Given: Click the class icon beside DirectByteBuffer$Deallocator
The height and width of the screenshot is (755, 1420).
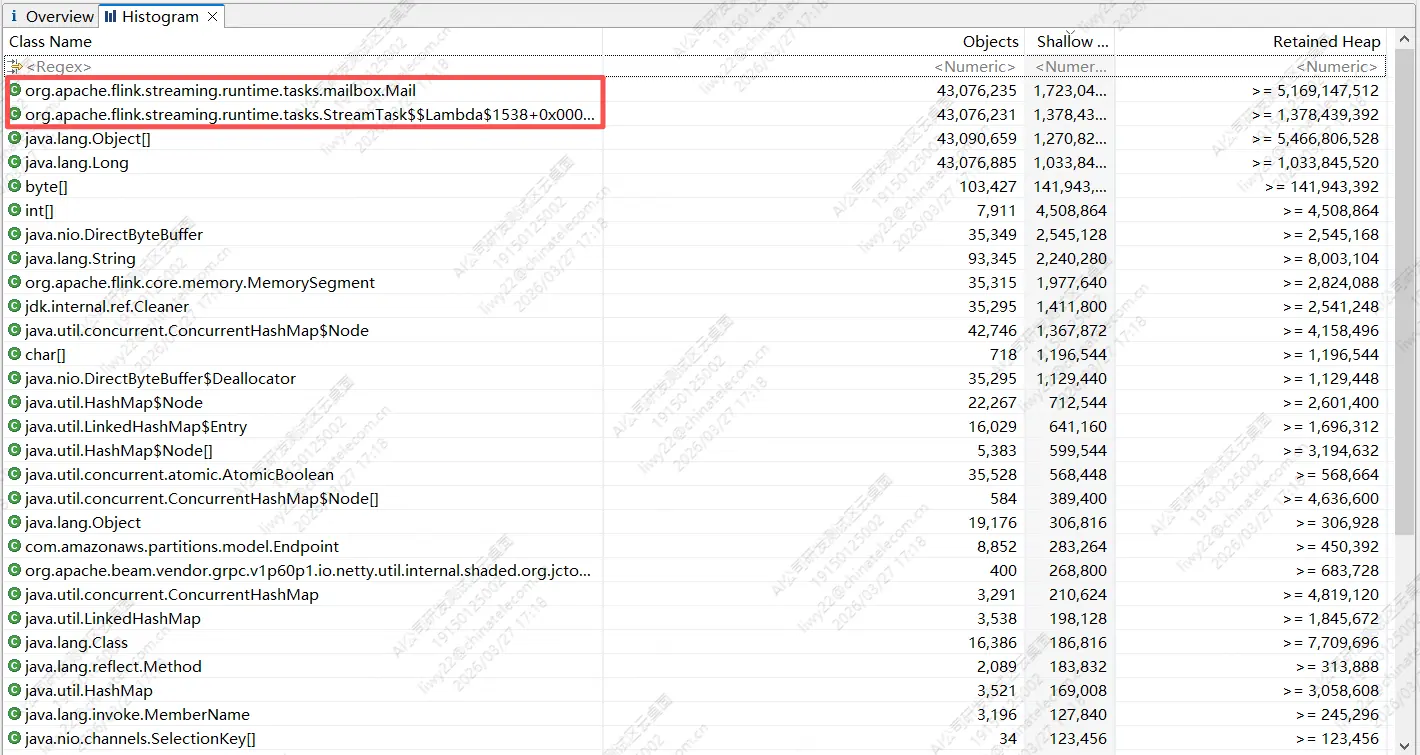Looking at the screenshot, I should click(15, 378).
